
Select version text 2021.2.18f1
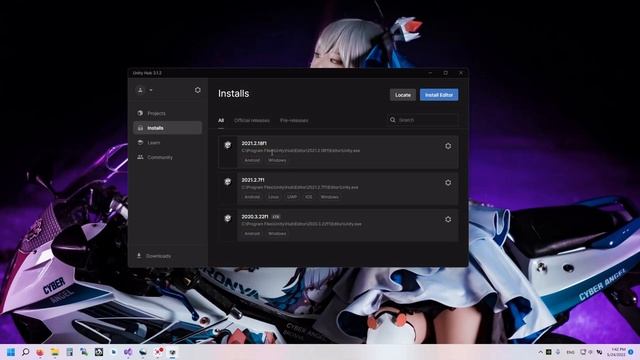click(x=254, y=143)
